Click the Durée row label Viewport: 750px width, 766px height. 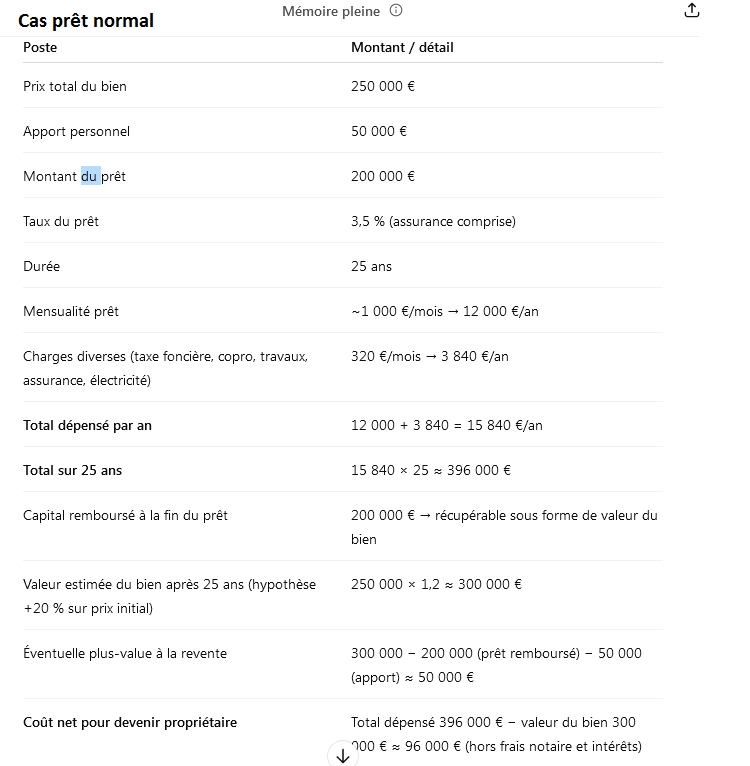42,266
